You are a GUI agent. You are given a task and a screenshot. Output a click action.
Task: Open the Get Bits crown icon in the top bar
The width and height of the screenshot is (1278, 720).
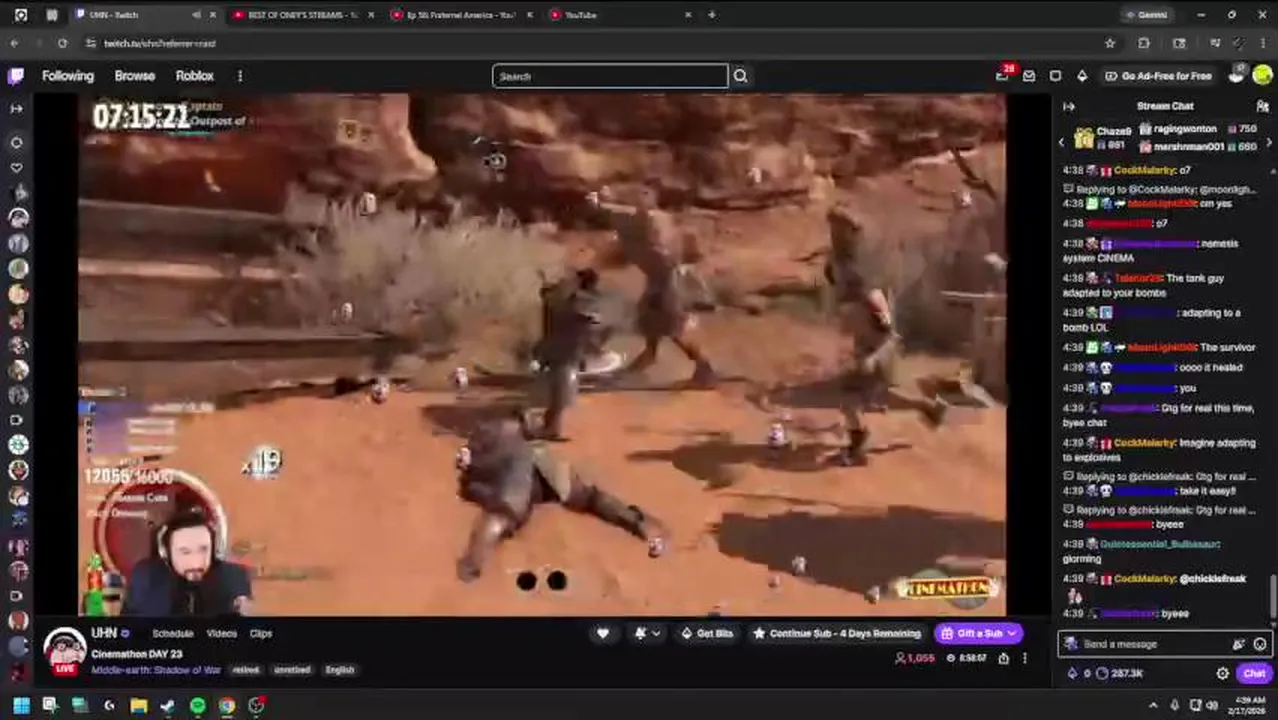pyautogui.click(x=1082, y=76)
